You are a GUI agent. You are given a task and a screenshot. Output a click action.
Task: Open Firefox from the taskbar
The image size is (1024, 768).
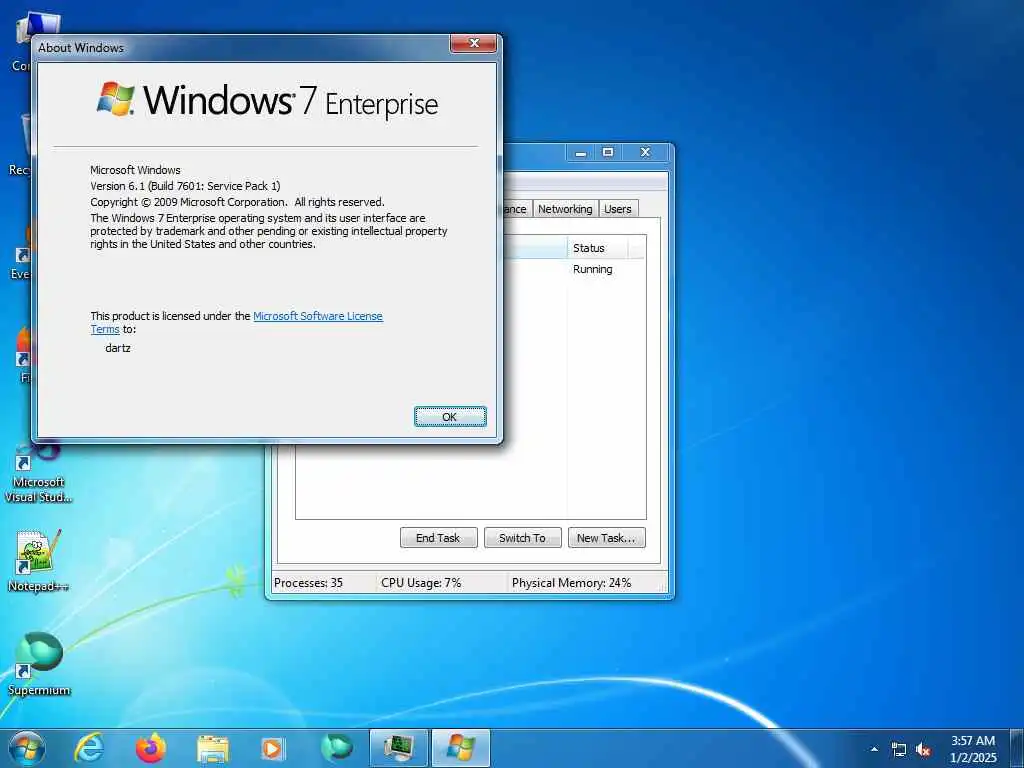tap(151, 748)
